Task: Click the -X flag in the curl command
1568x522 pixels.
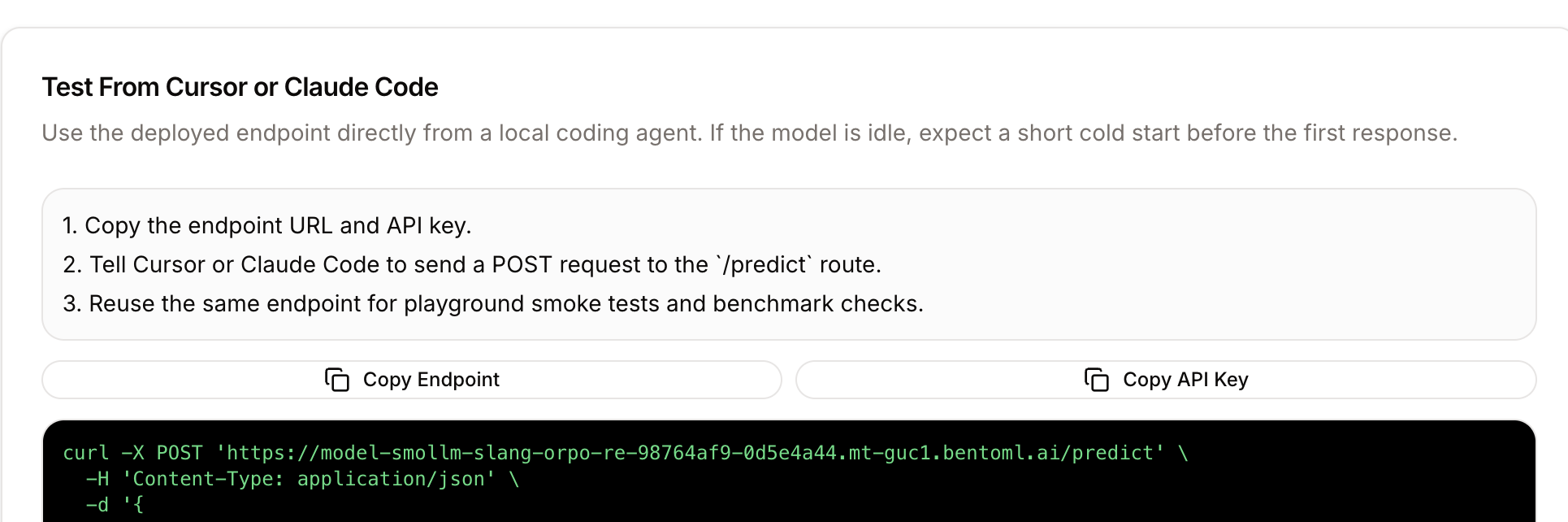Action: coord(132,453)
